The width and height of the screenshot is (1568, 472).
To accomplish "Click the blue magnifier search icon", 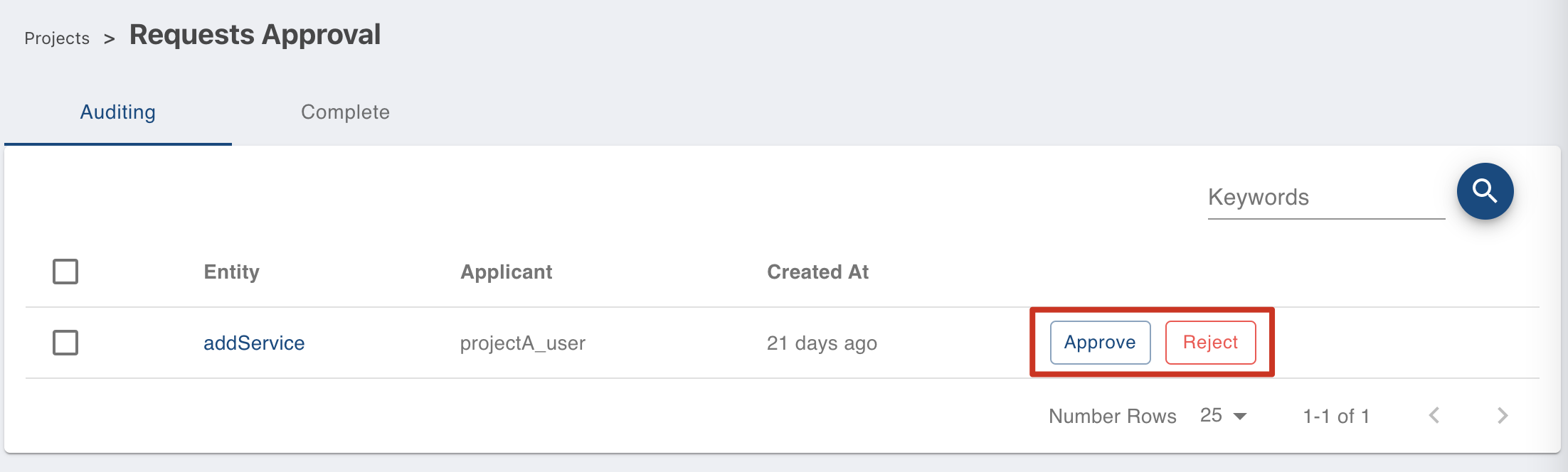I will point(1485,191).
